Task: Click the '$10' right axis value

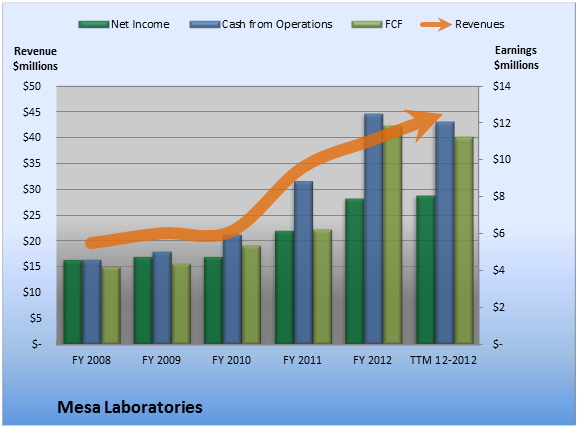Action: pyautogui.click(x=502, y=159)
